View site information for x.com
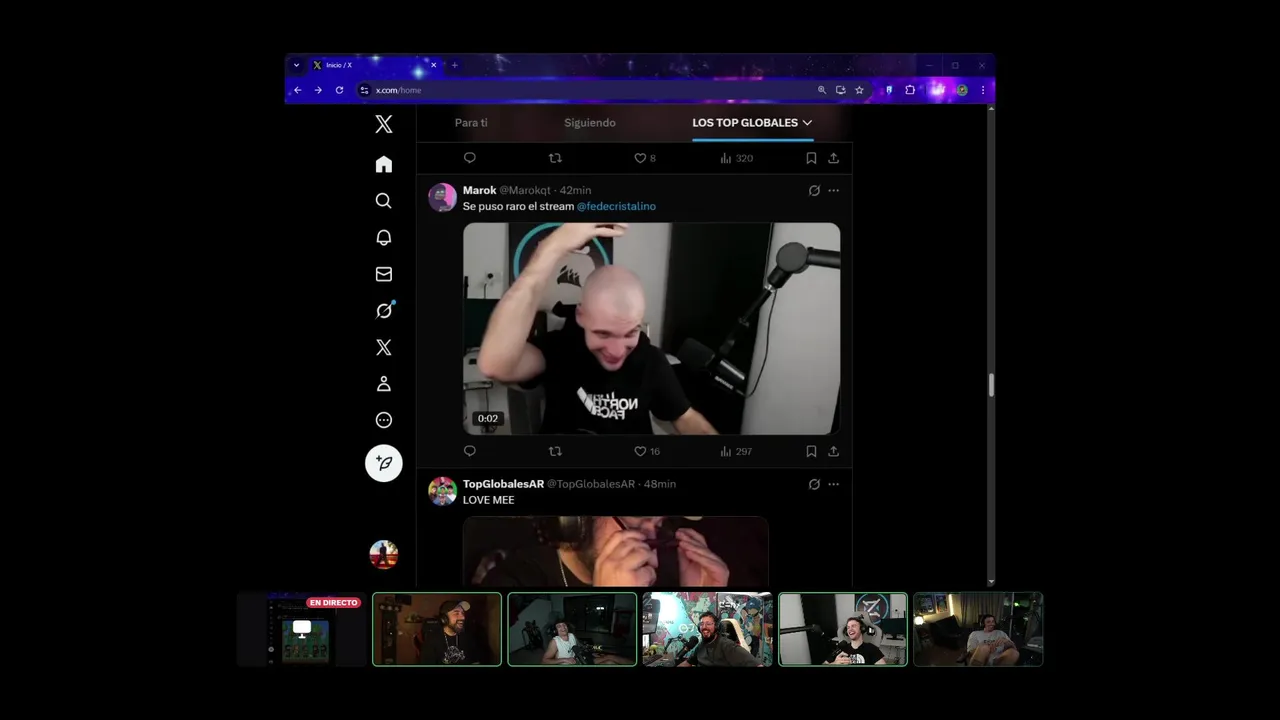1280x720 pixels. [365, 90]
